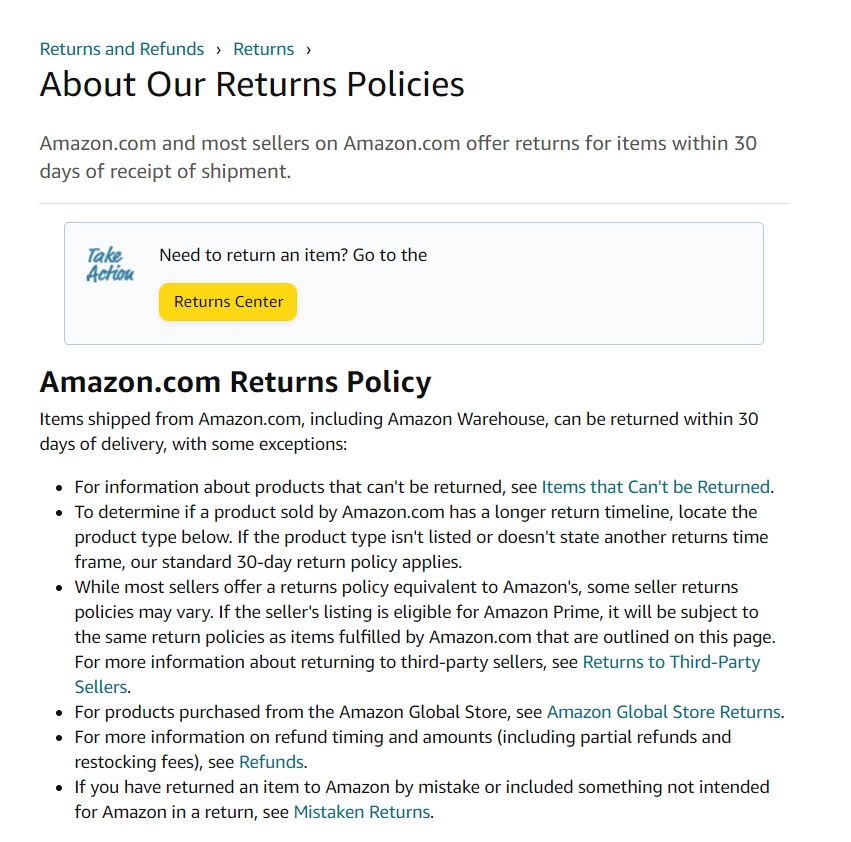851x842 pixels.
Task: Click chevron after Returns and Refunds breadcrumb
Action: click(218, 50)
